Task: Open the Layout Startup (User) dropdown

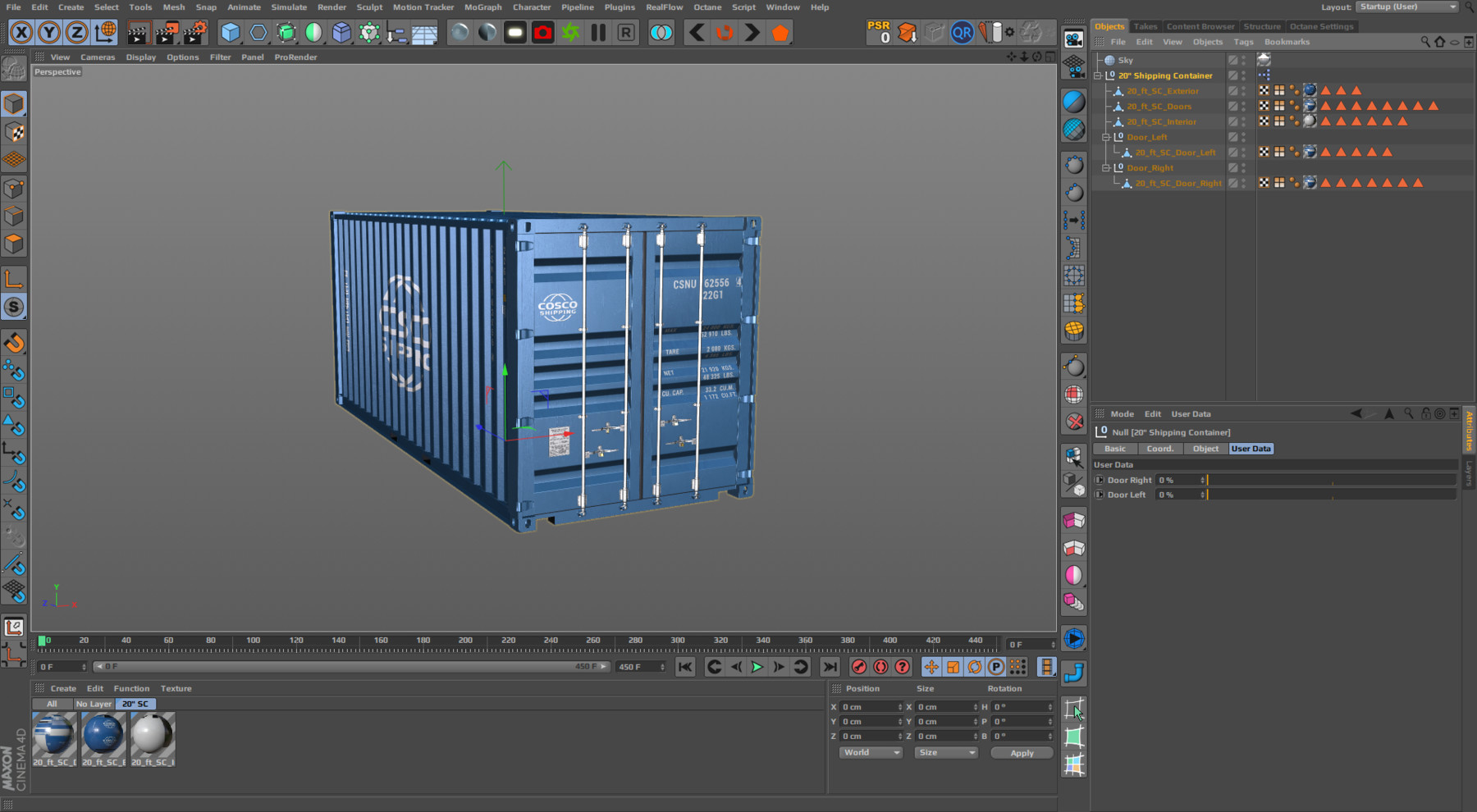Action: [1407, 7]
